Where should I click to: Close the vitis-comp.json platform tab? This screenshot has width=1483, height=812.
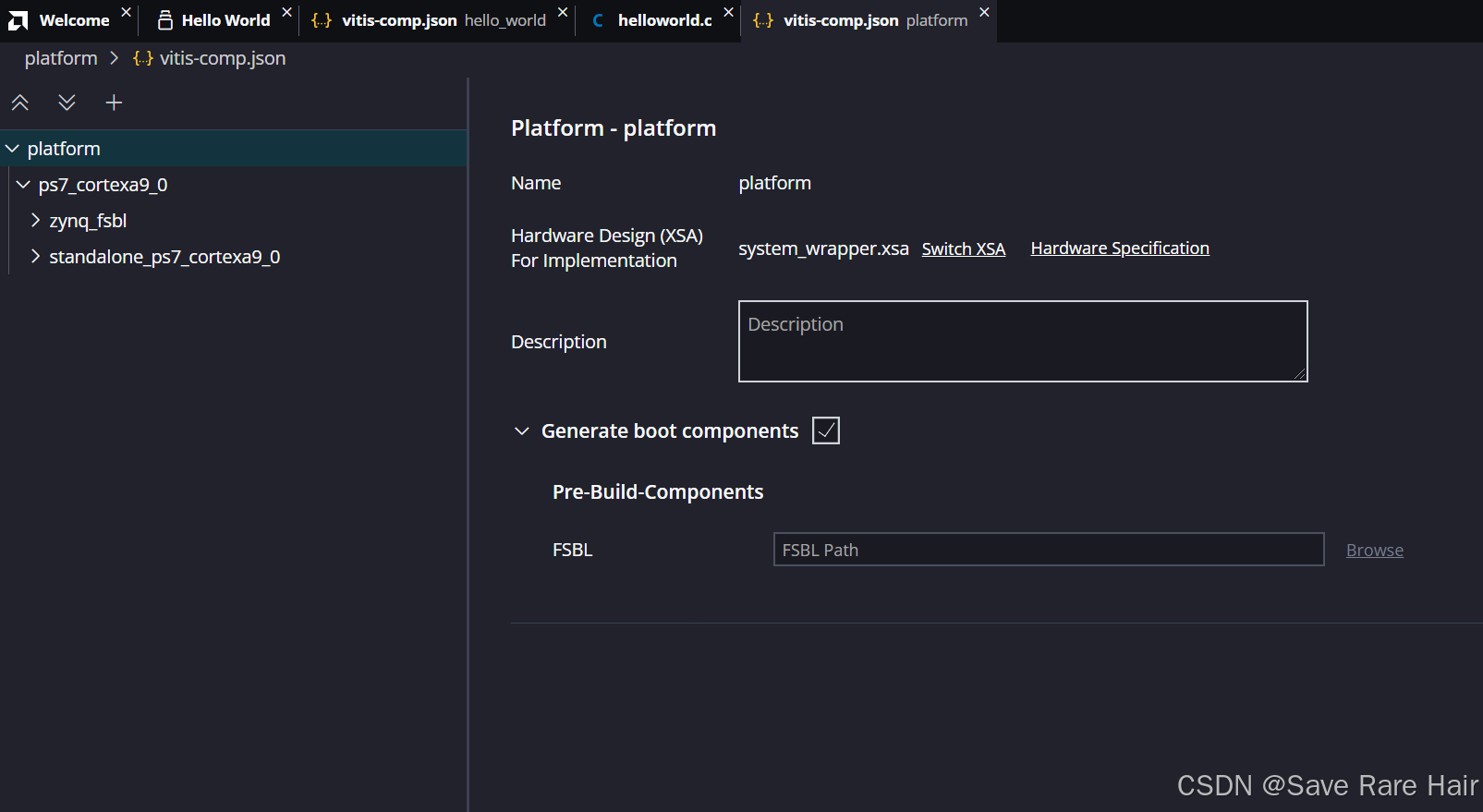coord(985,12)
